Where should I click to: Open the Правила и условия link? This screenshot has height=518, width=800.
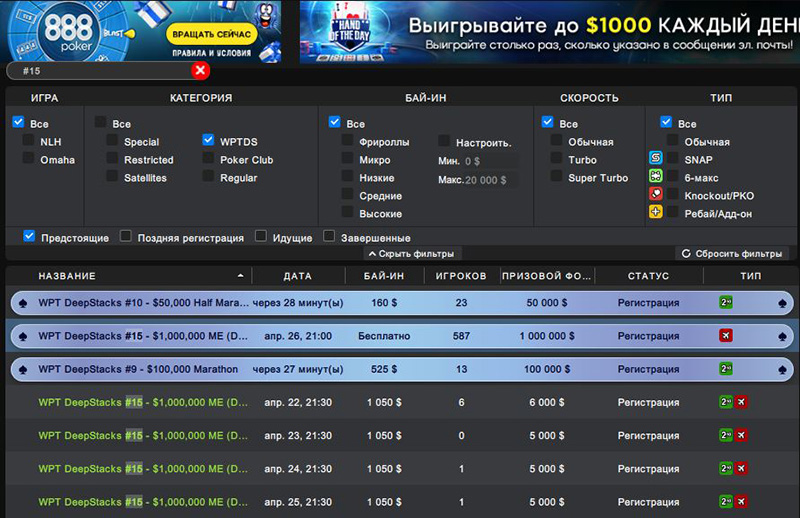tap(211, 53)
